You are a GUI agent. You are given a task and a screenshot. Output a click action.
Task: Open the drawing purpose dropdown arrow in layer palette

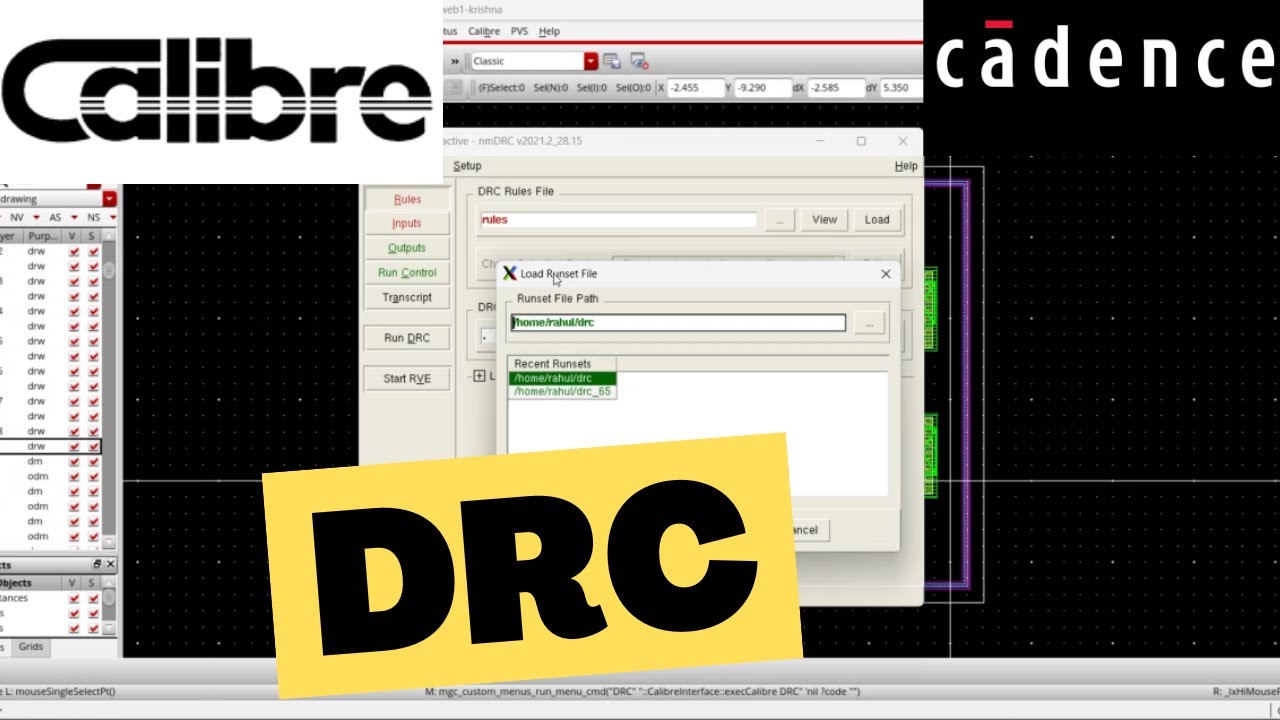(x=110, y=199)
